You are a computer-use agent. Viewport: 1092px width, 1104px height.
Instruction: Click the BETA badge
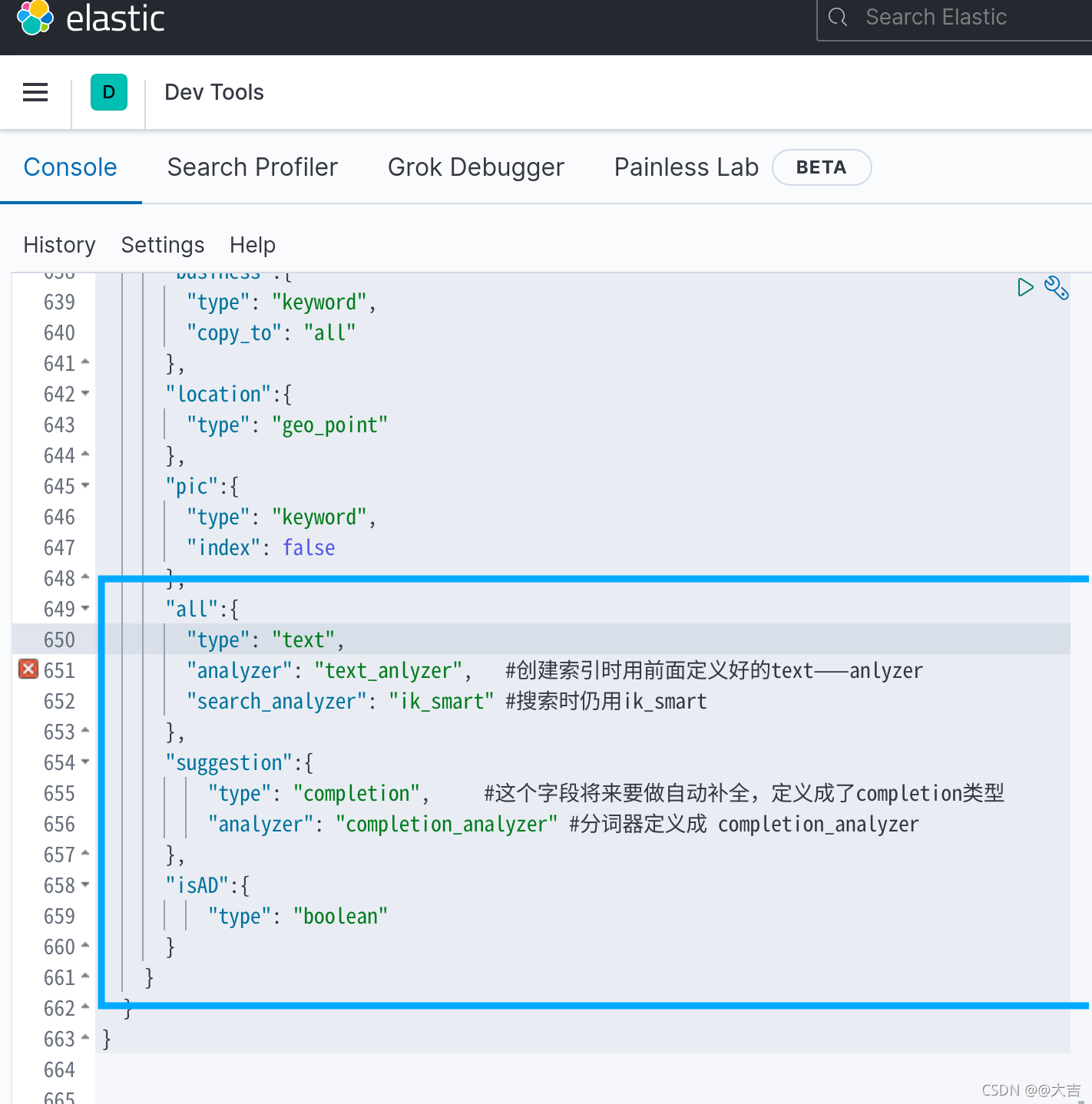tap(822, 167)
